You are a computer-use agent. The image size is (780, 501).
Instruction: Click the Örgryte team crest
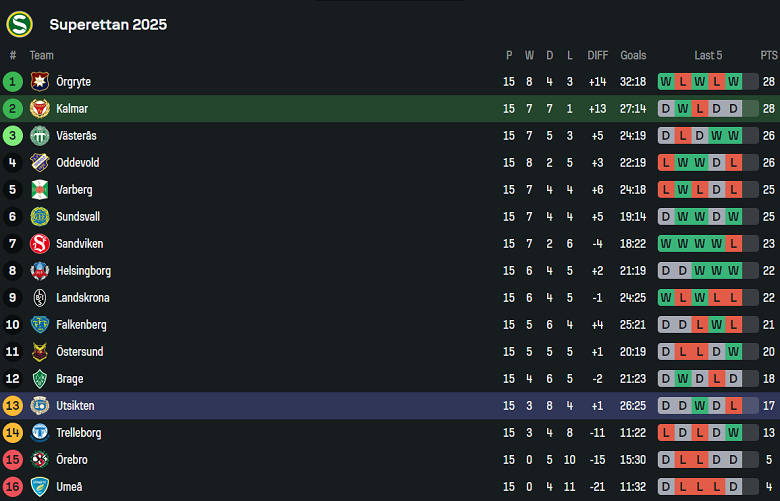[x=40, y=82]
